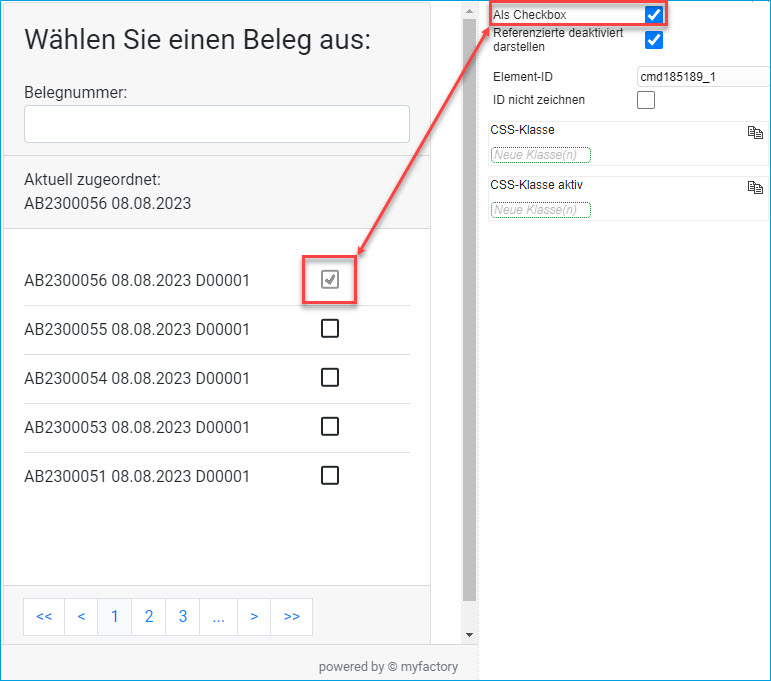Click the Belegnummer input field

217,124
